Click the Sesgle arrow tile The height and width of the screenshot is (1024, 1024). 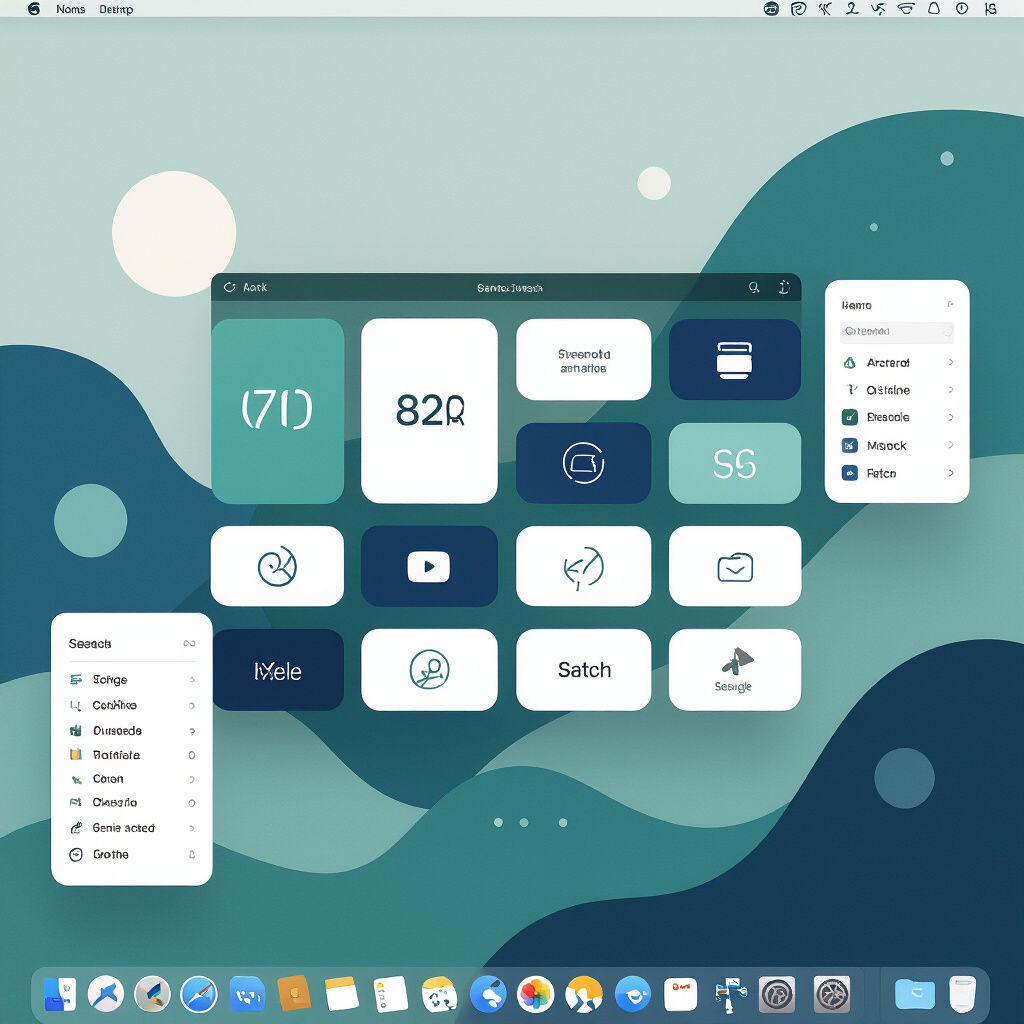click(x=735, y=670)
